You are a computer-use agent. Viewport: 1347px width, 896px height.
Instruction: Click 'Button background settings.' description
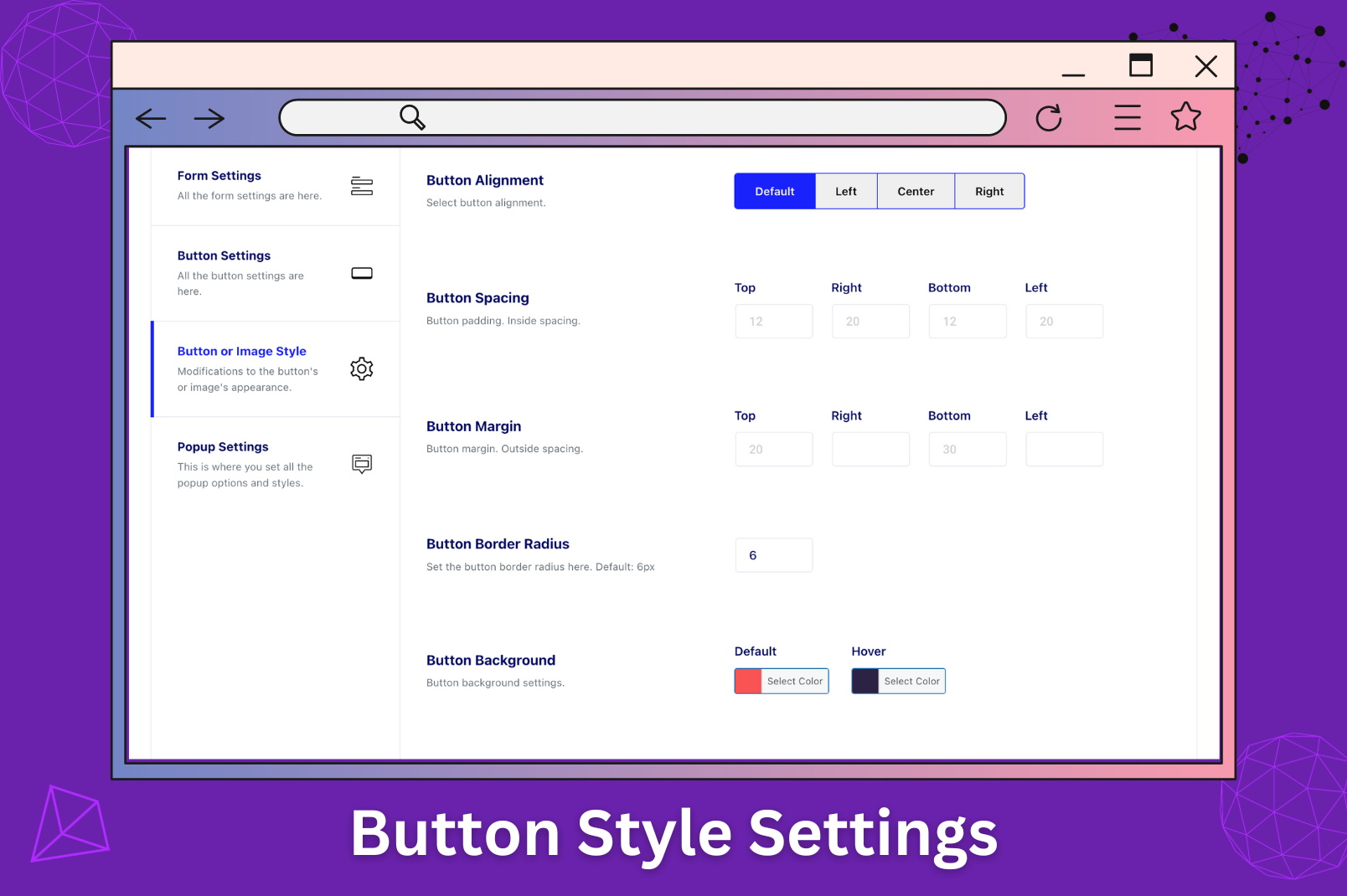[495, 682]
